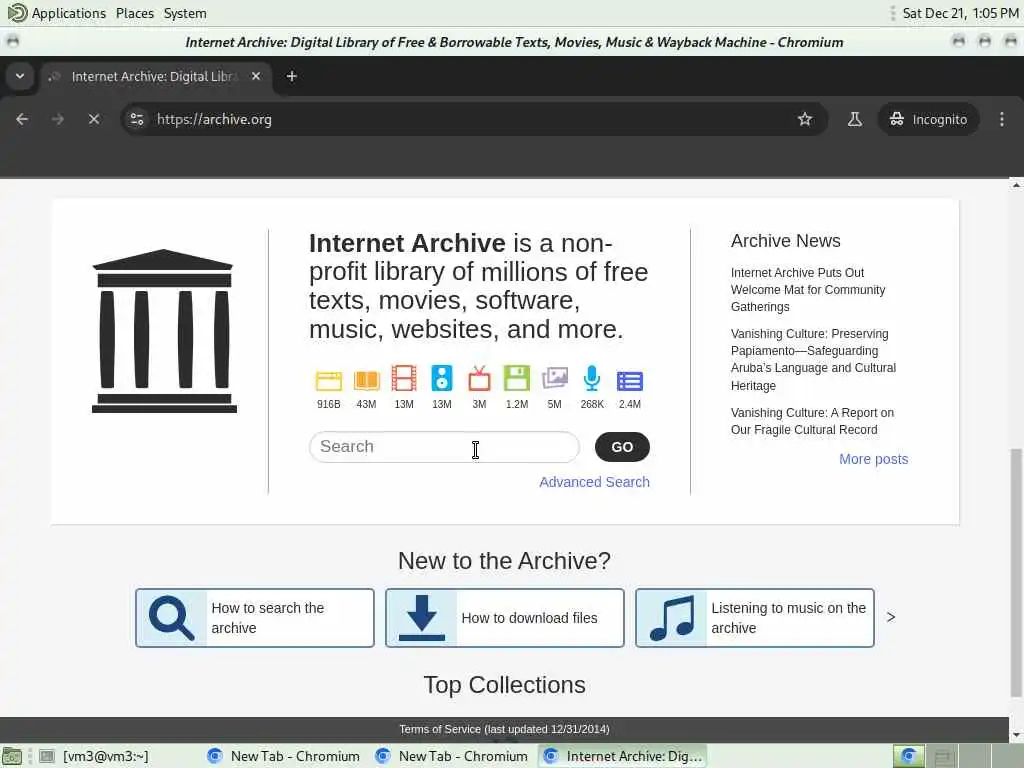Open a new tab with the plus button
The width and height of the screenshot is (1024, 768).
point(292,76)
